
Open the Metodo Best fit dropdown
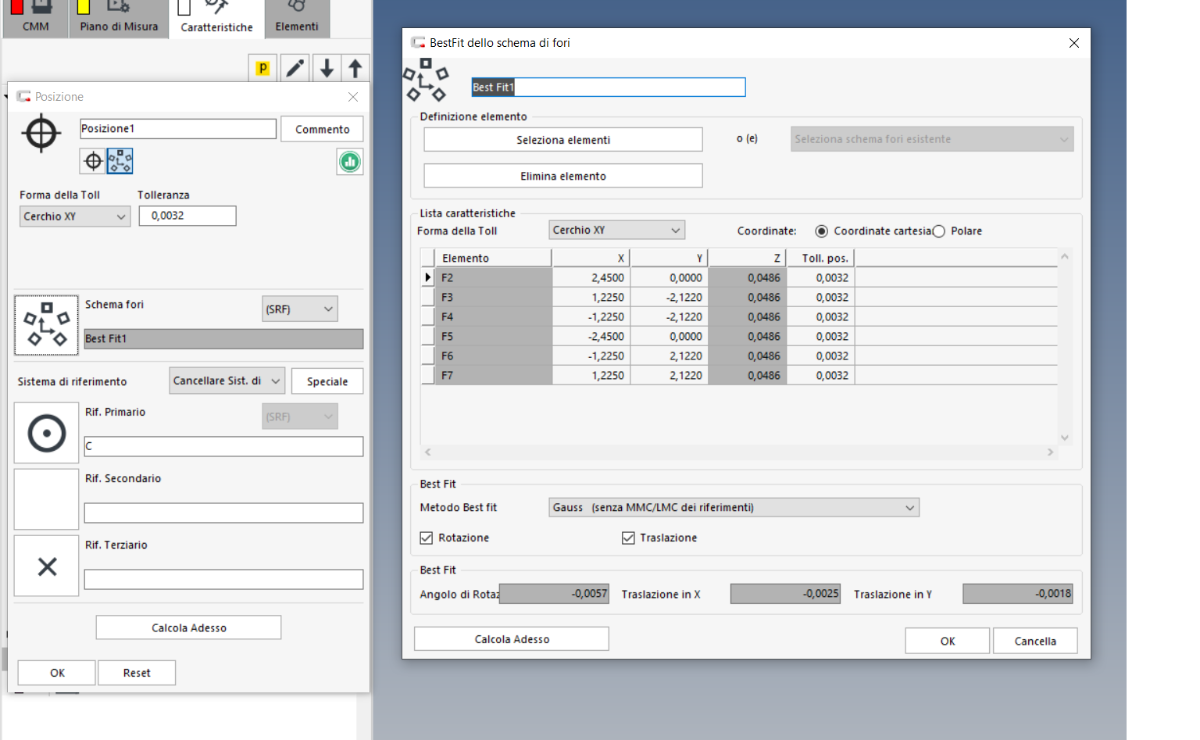click(x=733, y=508)
